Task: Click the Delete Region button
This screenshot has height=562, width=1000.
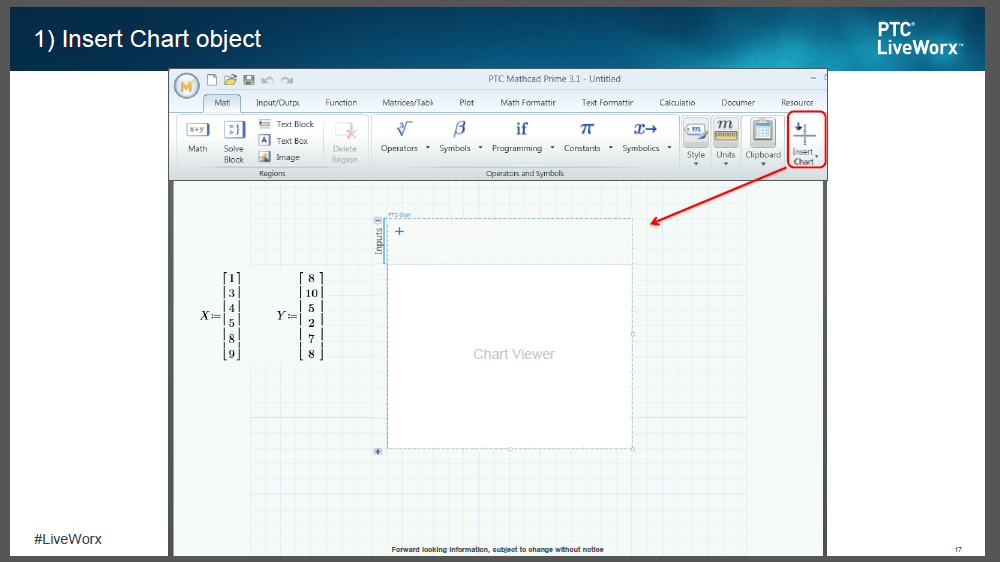Action: (344, 143)
